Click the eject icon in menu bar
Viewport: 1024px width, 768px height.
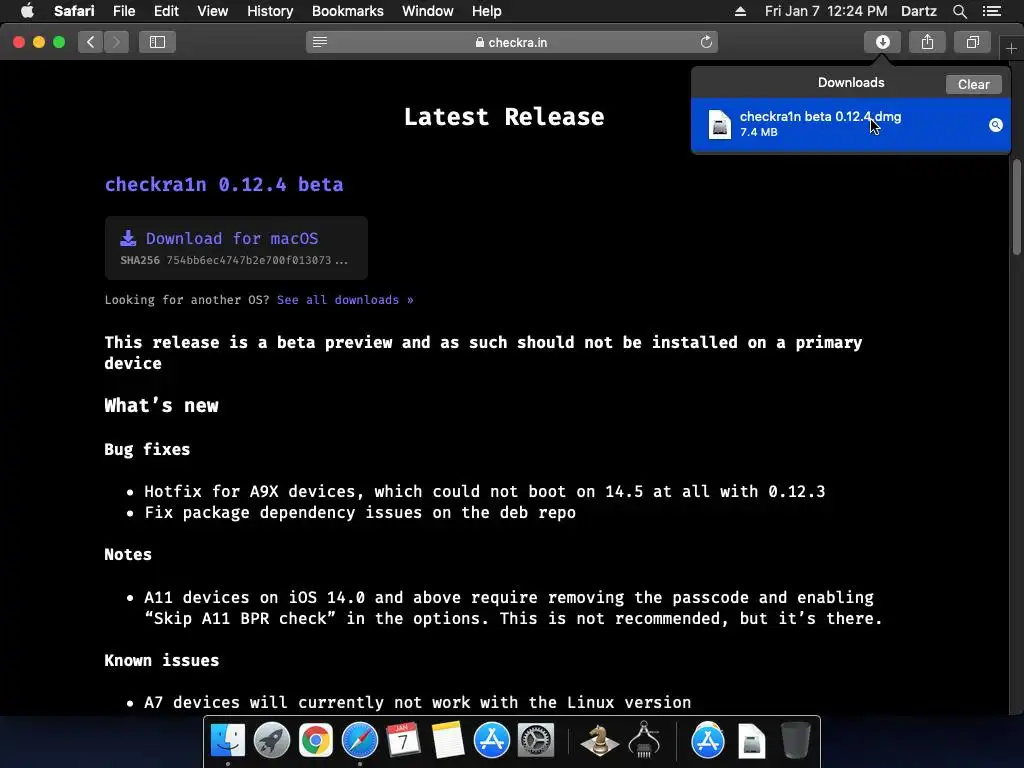point(740,11)
